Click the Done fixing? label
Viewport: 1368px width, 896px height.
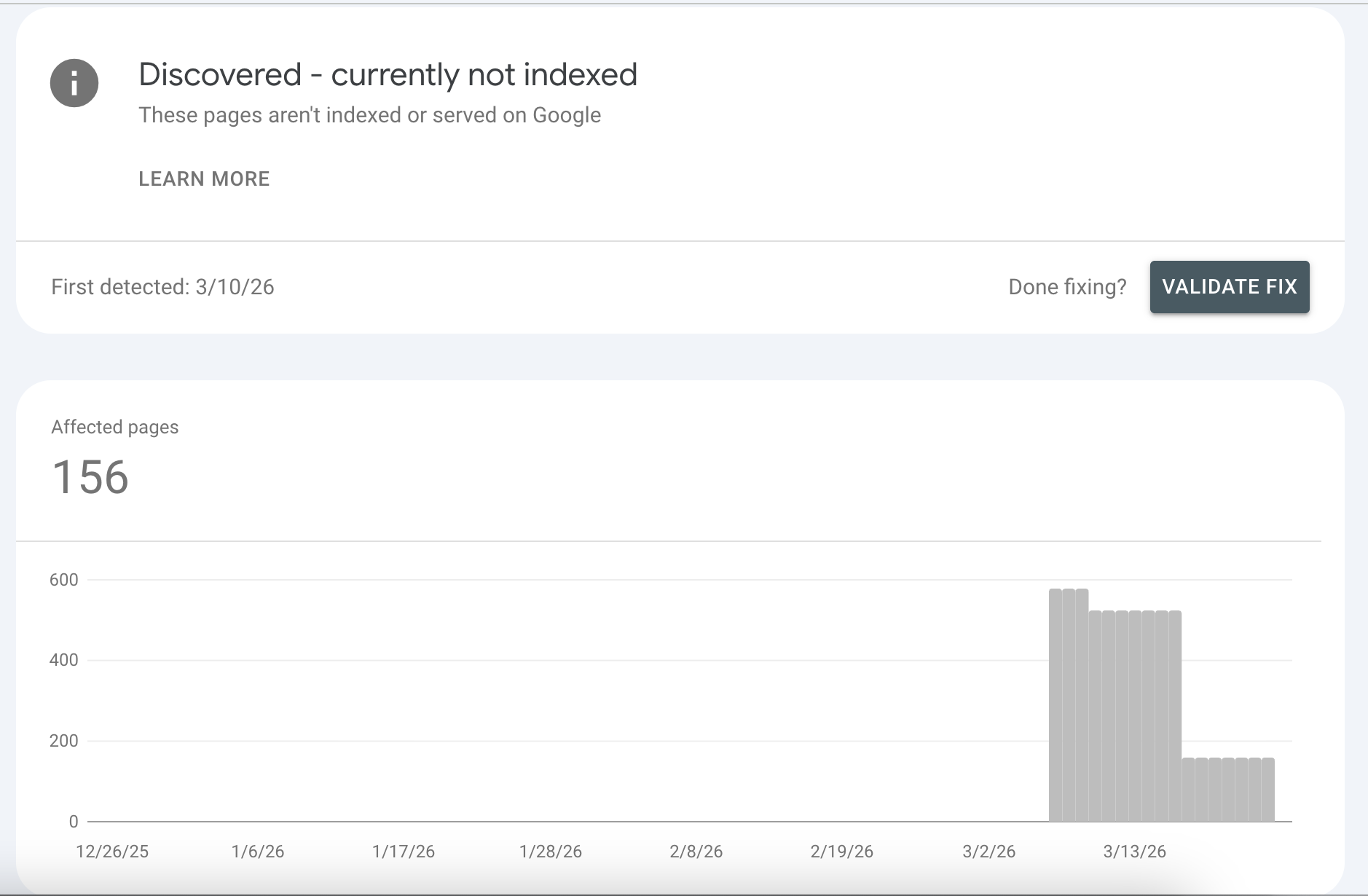(x=1067, y=286)
